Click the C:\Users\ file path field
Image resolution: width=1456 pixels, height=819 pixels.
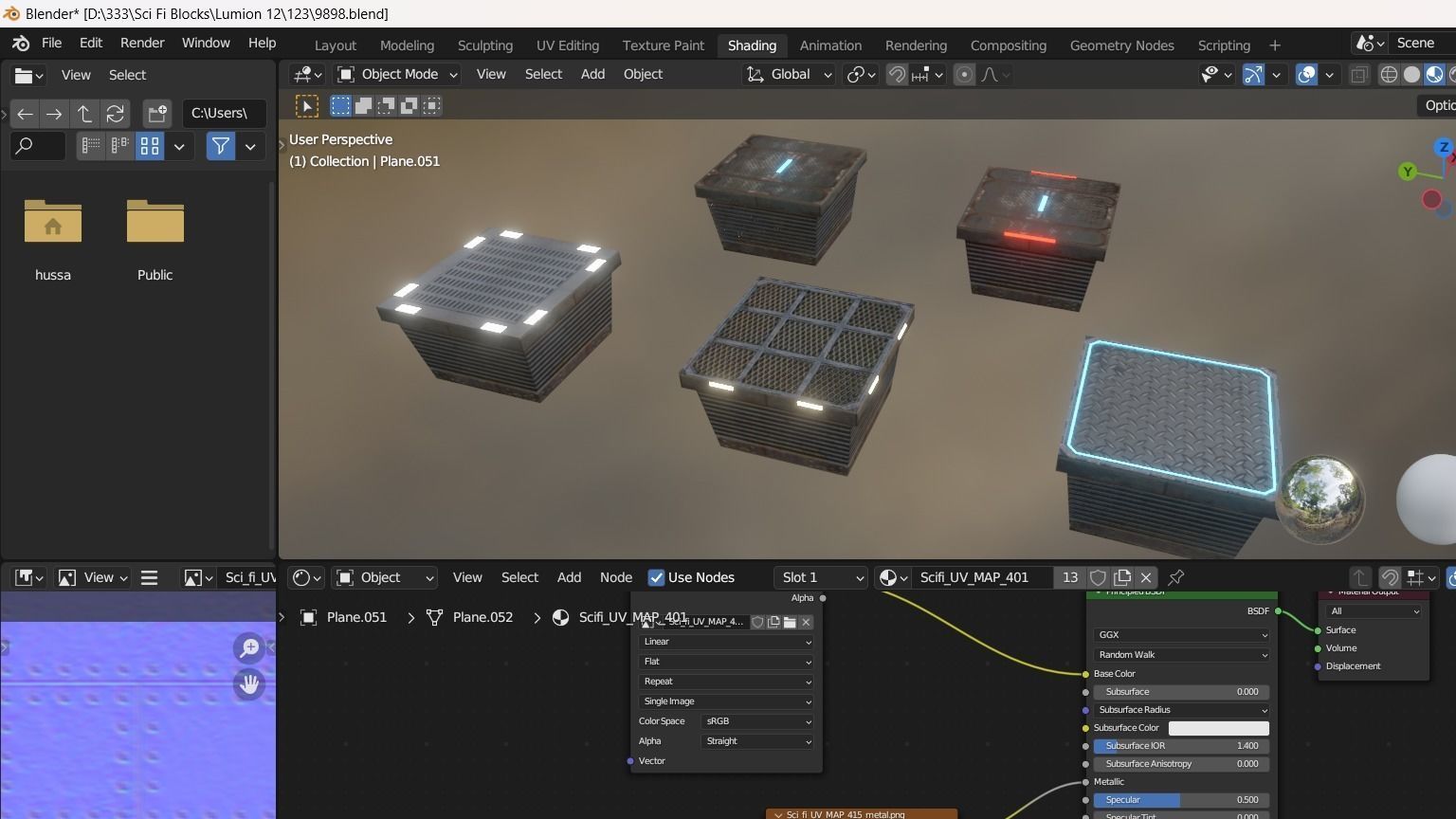(224, 114)
